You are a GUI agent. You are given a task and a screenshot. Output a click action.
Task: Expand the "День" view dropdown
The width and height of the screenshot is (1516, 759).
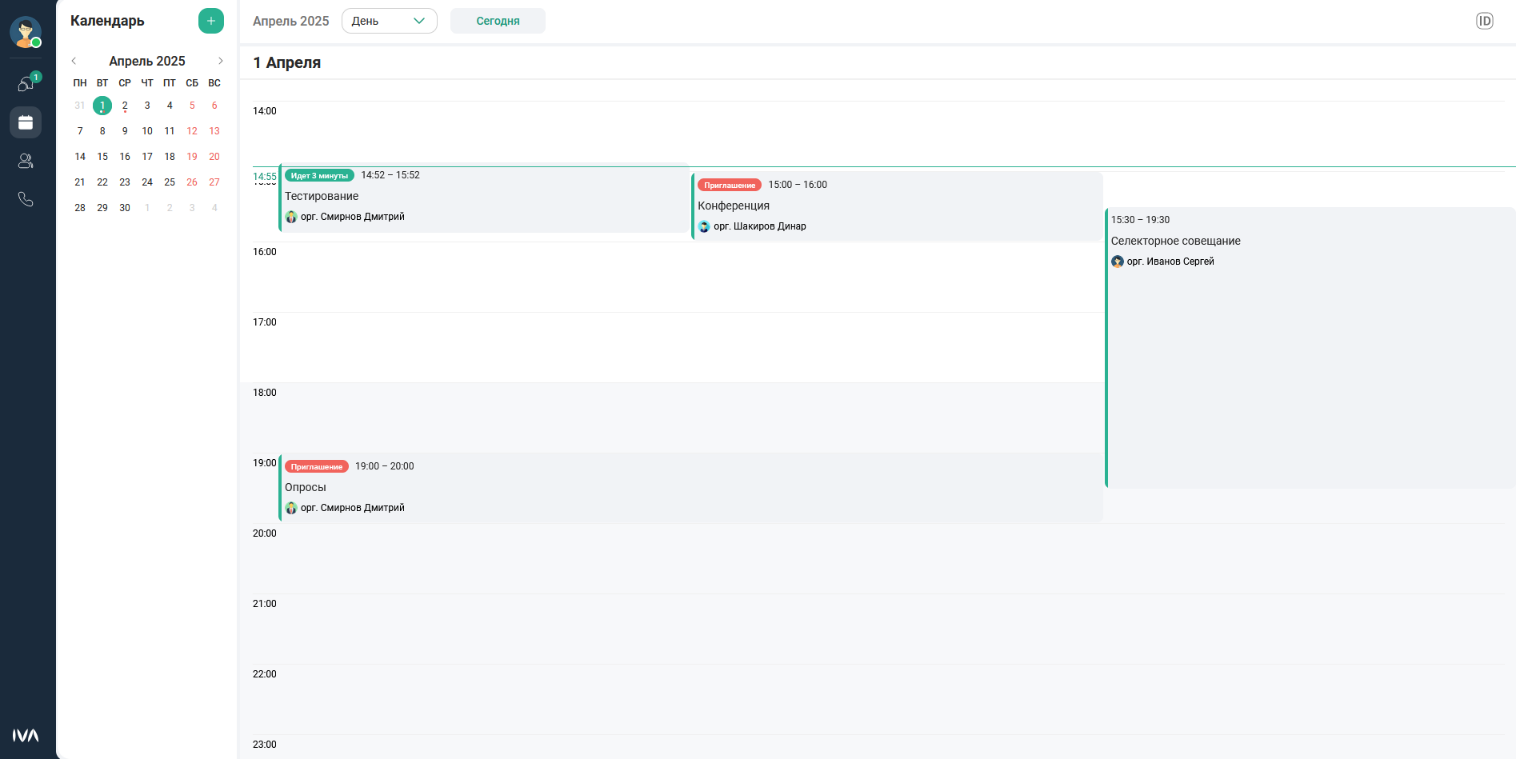[389, 21]
